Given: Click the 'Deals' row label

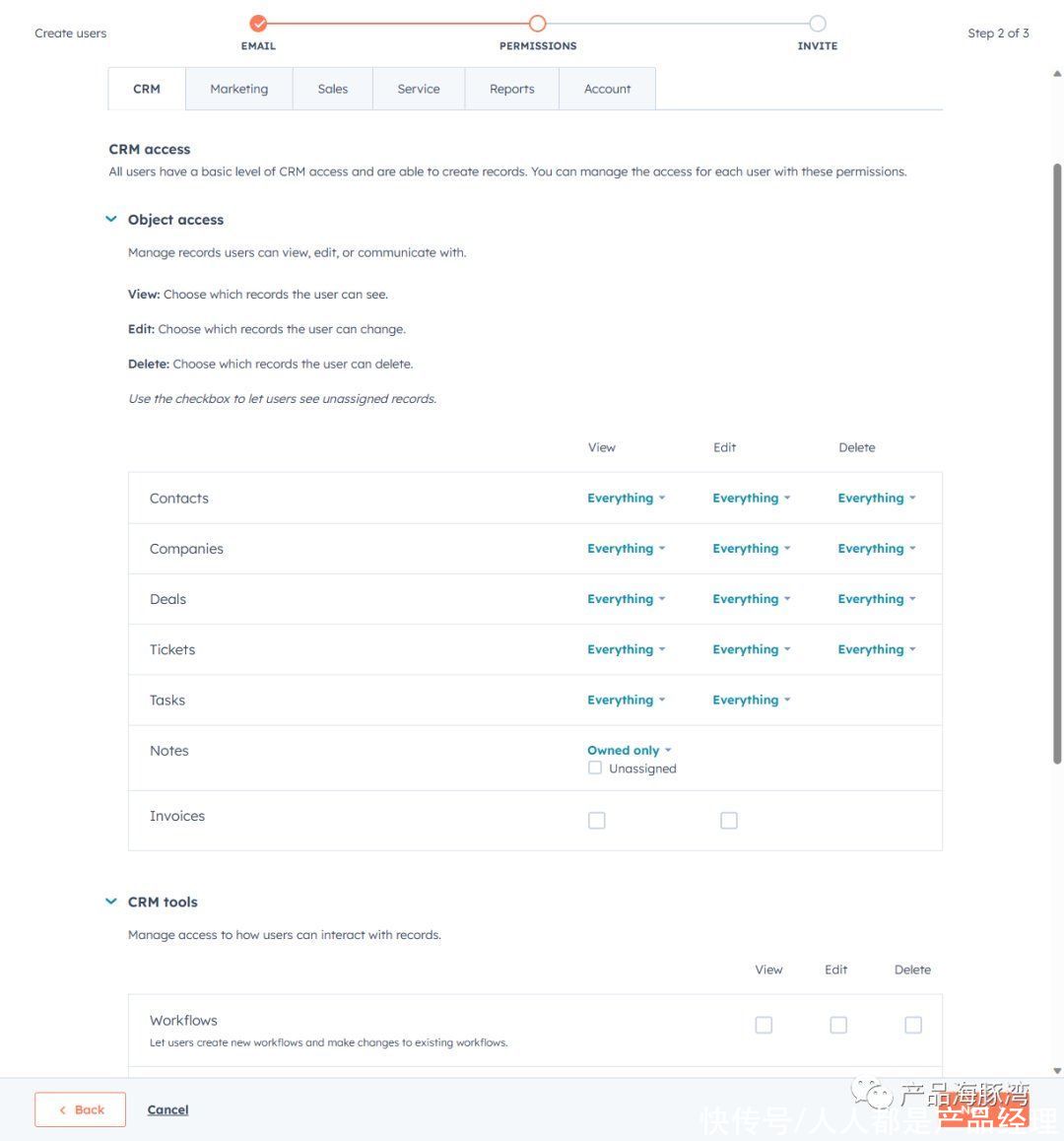Looking at the screenshot, I should point(168,599).
